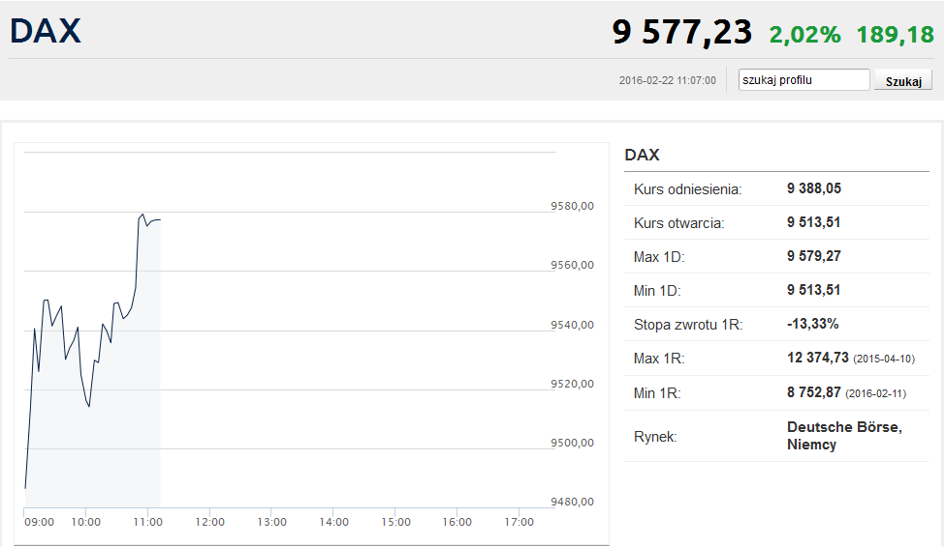Image resolution: width=945 pixels, height=547 pixels.
Task: Select the current index value 9 577,23
Action: [682, 32]
